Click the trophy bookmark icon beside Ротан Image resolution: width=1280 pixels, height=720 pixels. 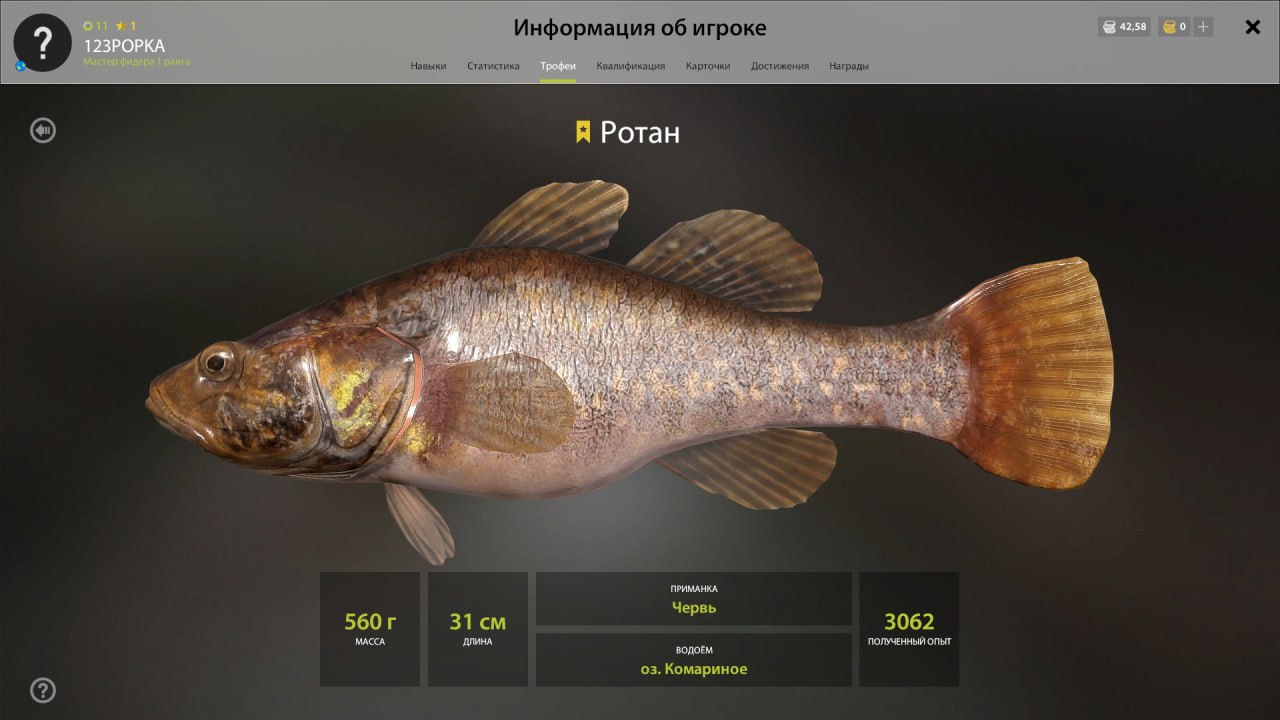583,132
